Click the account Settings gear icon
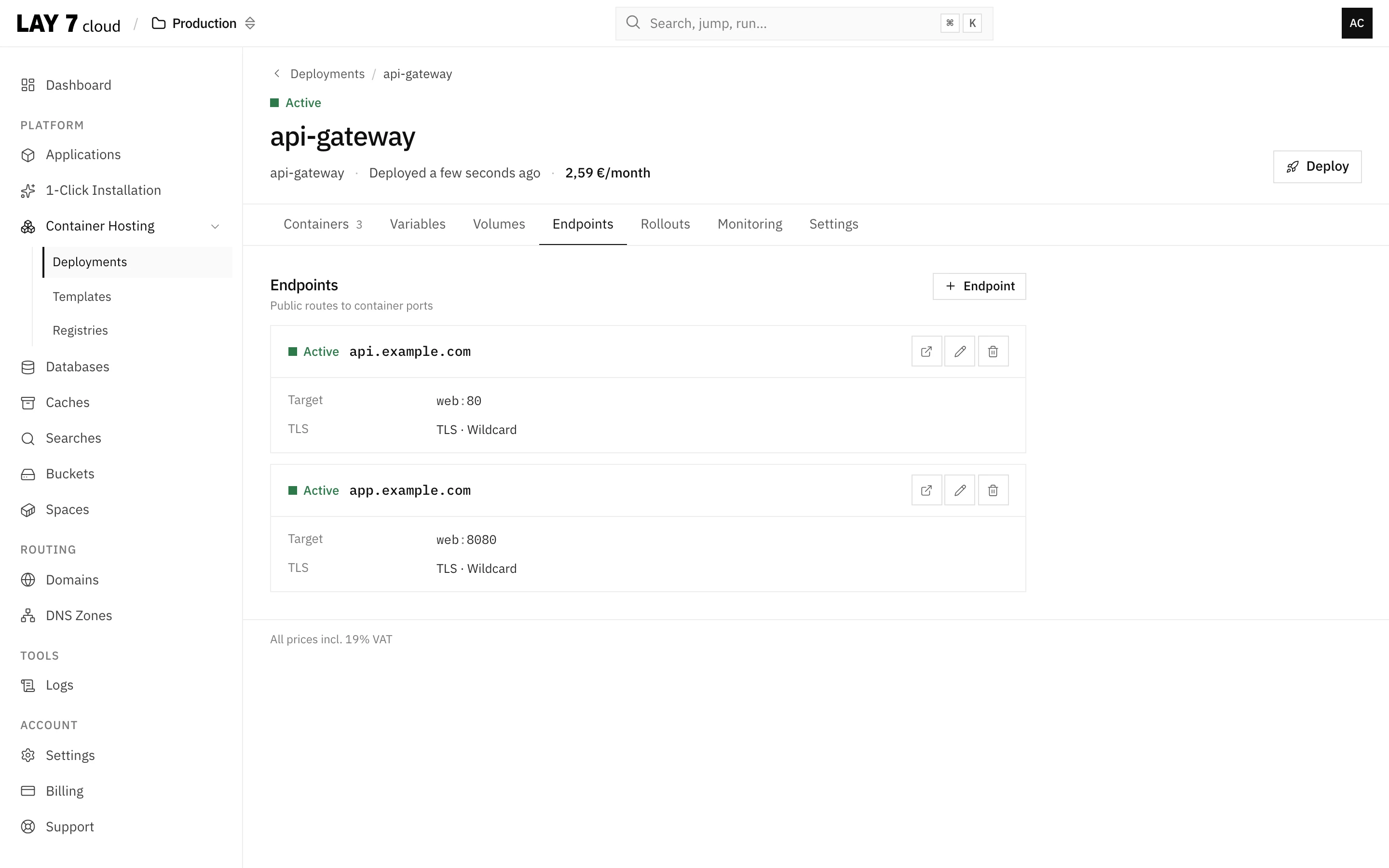The width and height of the screenshot is (1389, 868). [x=27, y=756]
